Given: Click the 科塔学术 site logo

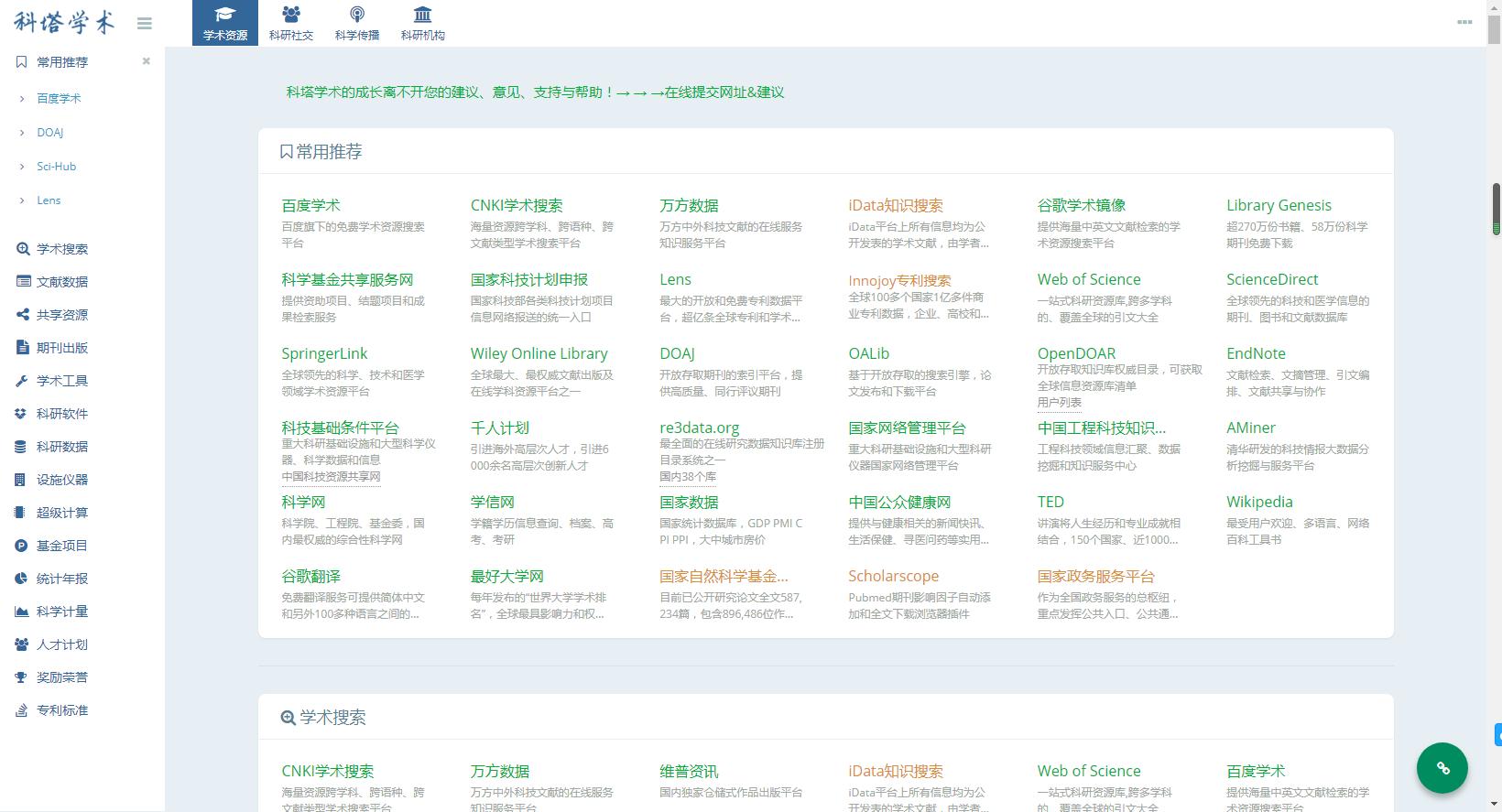Looking at the screenshot, I should pos(64,22).
